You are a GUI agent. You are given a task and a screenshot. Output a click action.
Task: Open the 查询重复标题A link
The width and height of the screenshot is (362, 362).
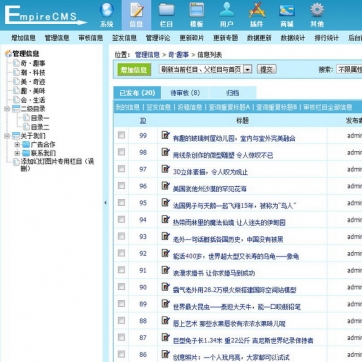coord(229,107)
